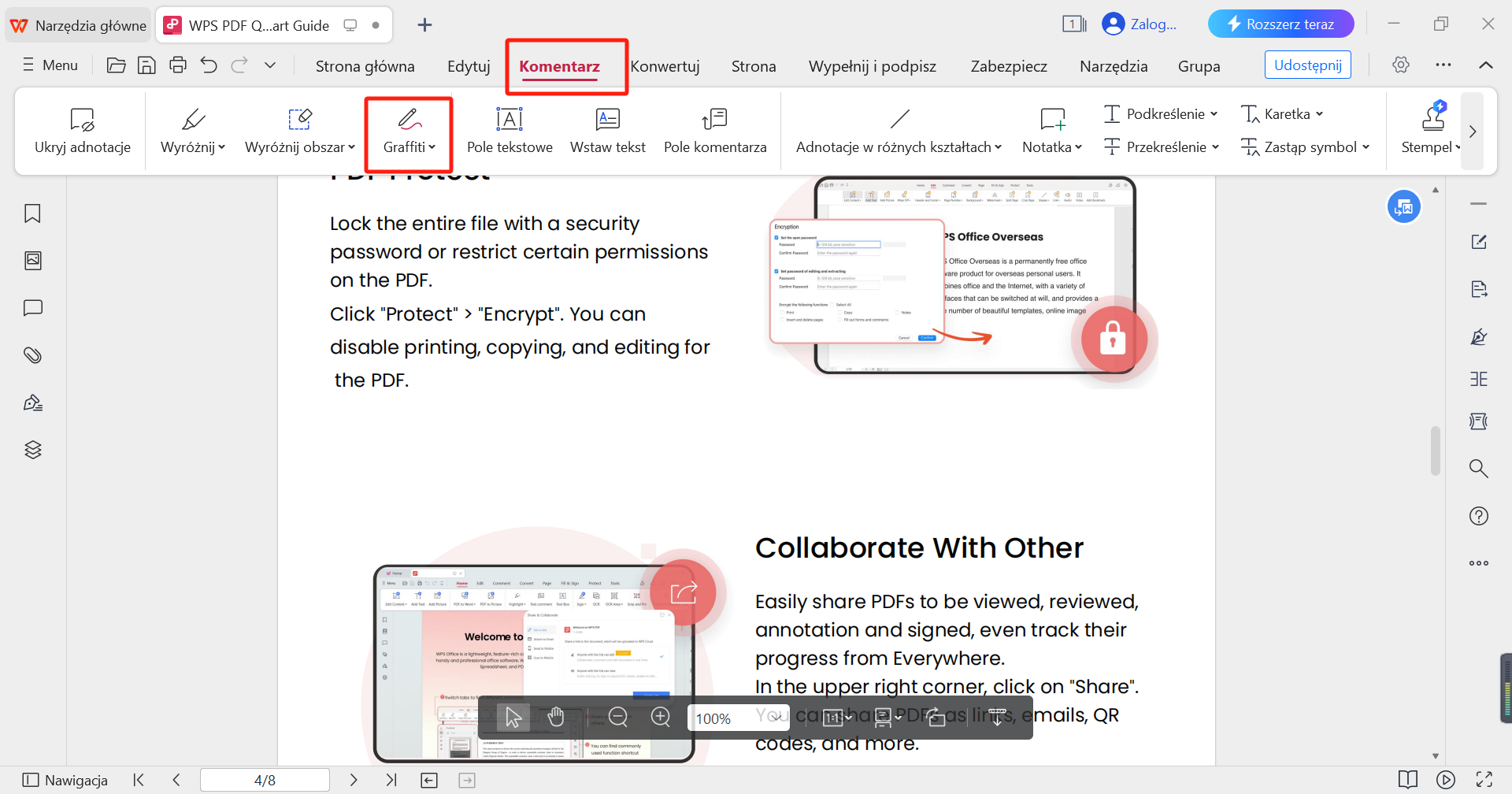Click the edit note icon in right sidebar
The image size is (1512, 794).
click(1479, 242)
